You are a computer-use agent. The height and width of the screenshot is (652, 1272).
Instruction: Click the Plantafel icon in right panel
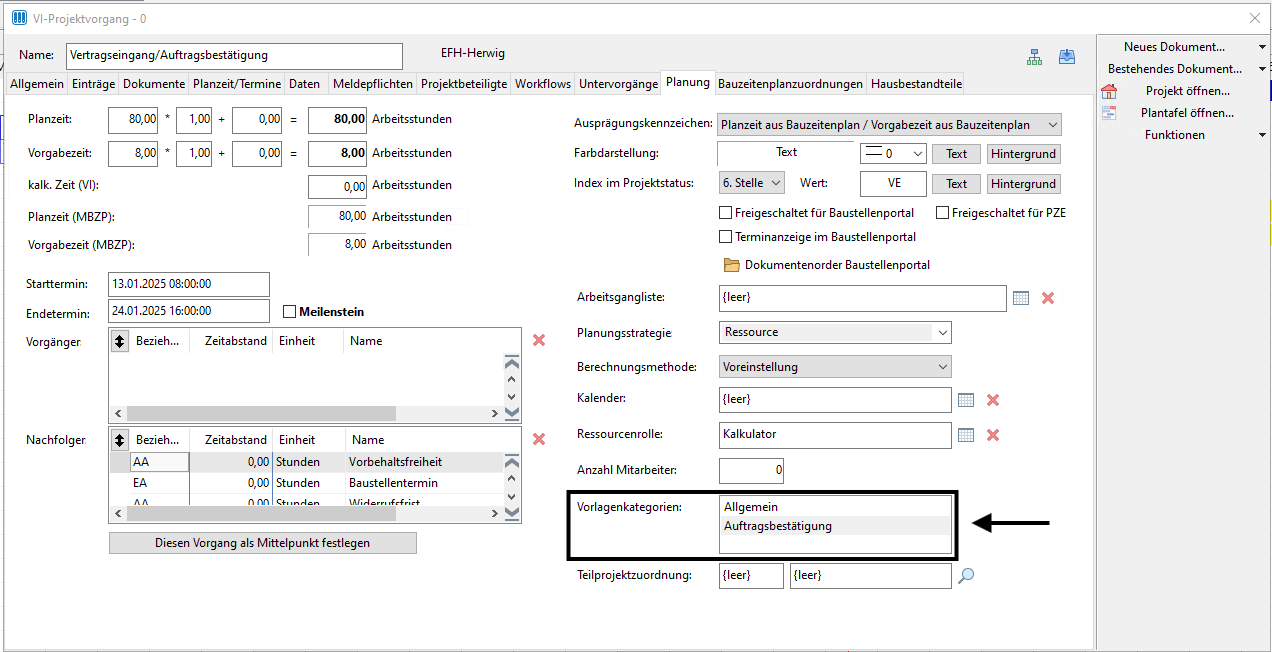tap(1109, 113)
